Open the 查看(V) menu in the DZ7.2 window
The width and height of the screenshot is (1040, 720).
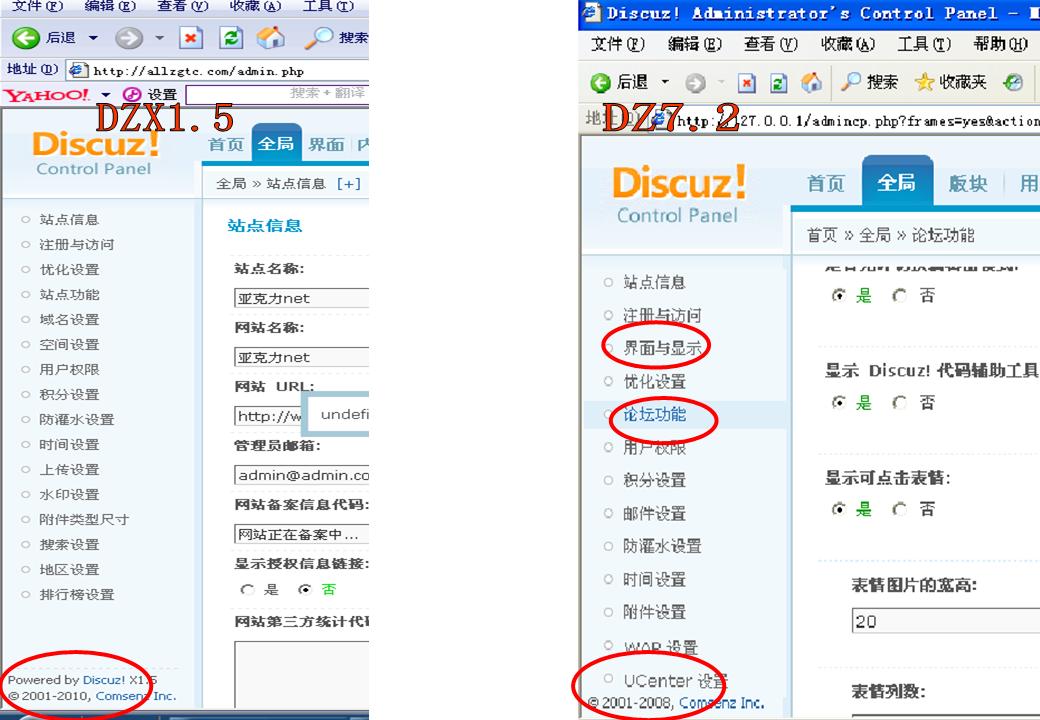coord(771,44)
